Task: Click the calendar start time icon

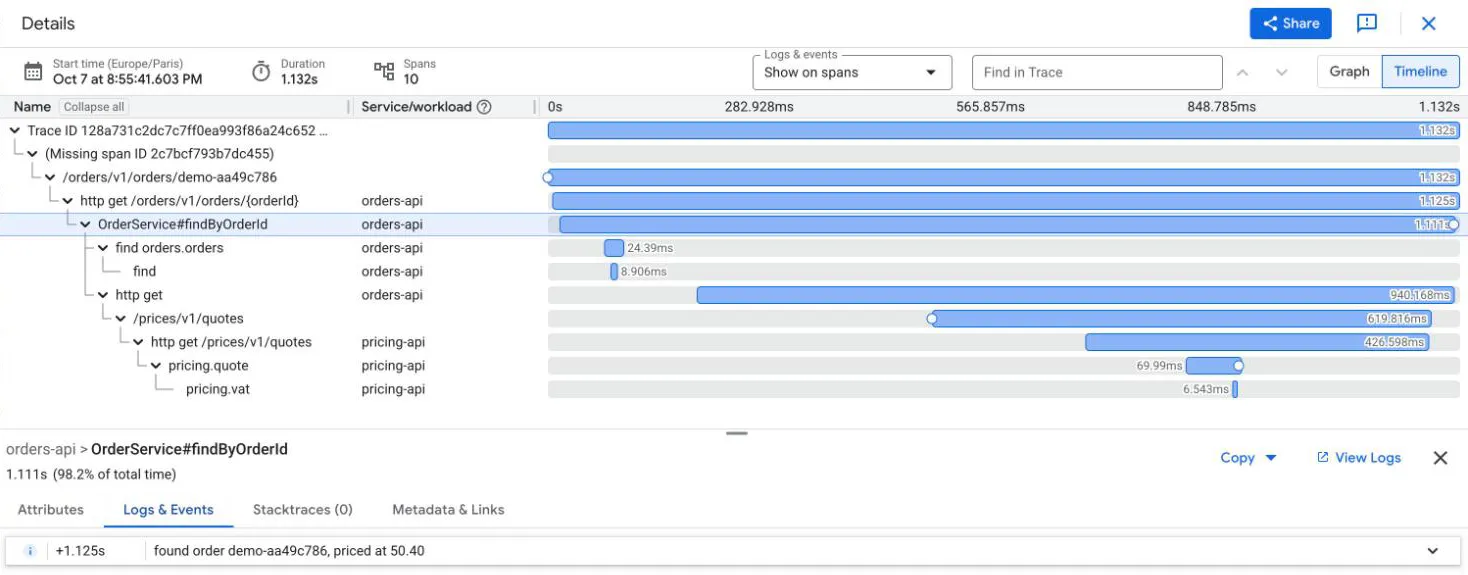Action: (33, 71)
